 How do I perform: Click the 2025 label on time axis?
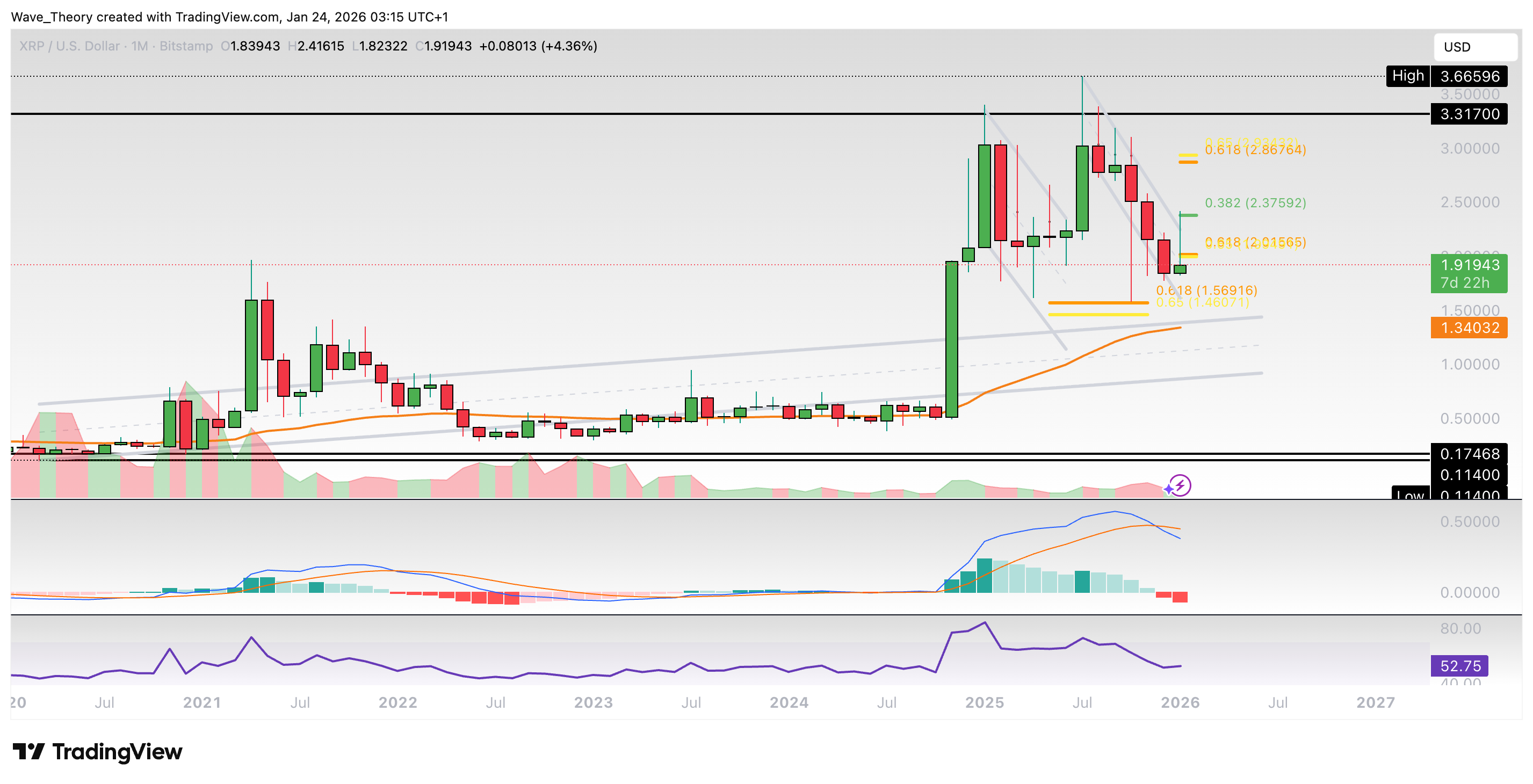(985, 702)
